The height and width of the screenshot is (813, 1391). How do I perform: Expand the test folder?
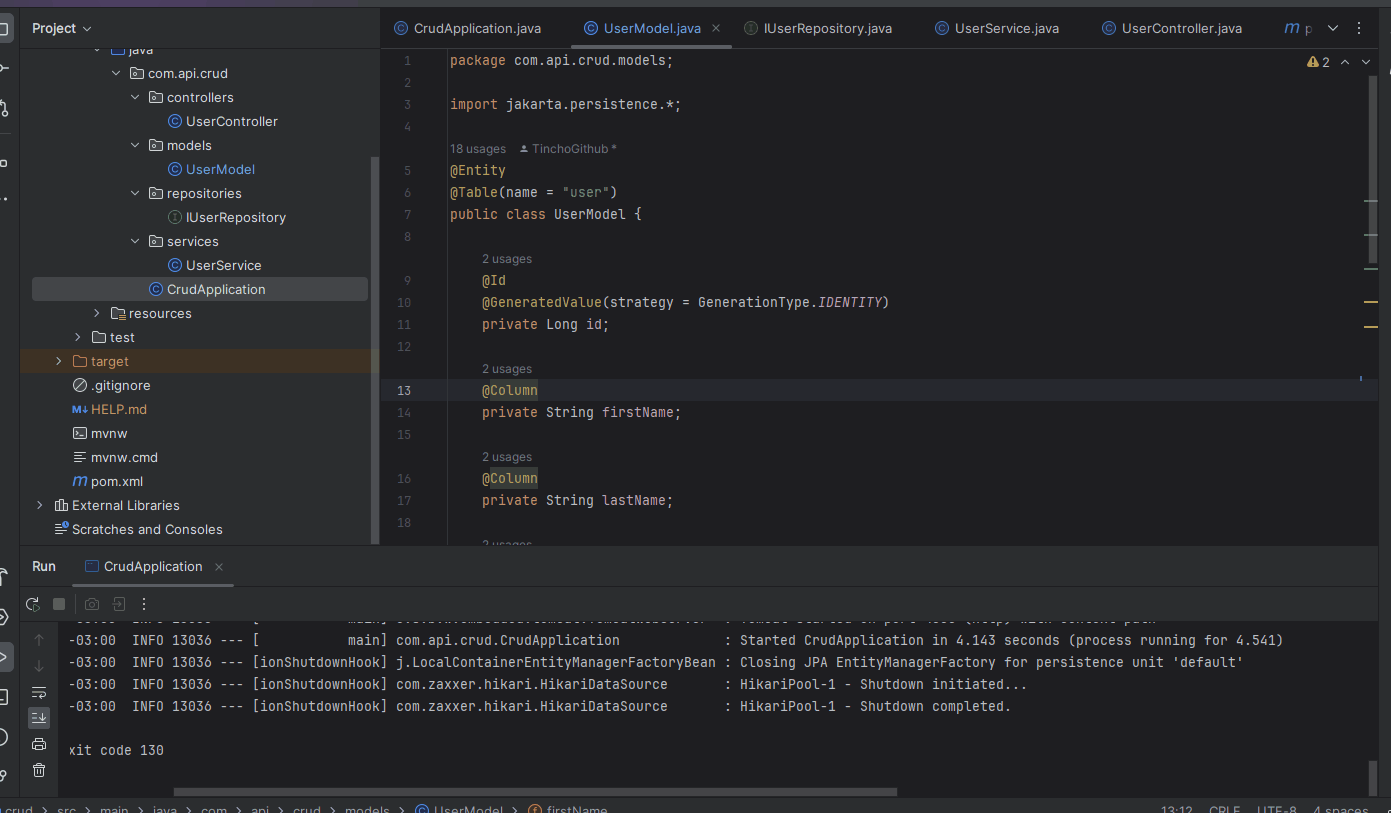coord(78,337)
